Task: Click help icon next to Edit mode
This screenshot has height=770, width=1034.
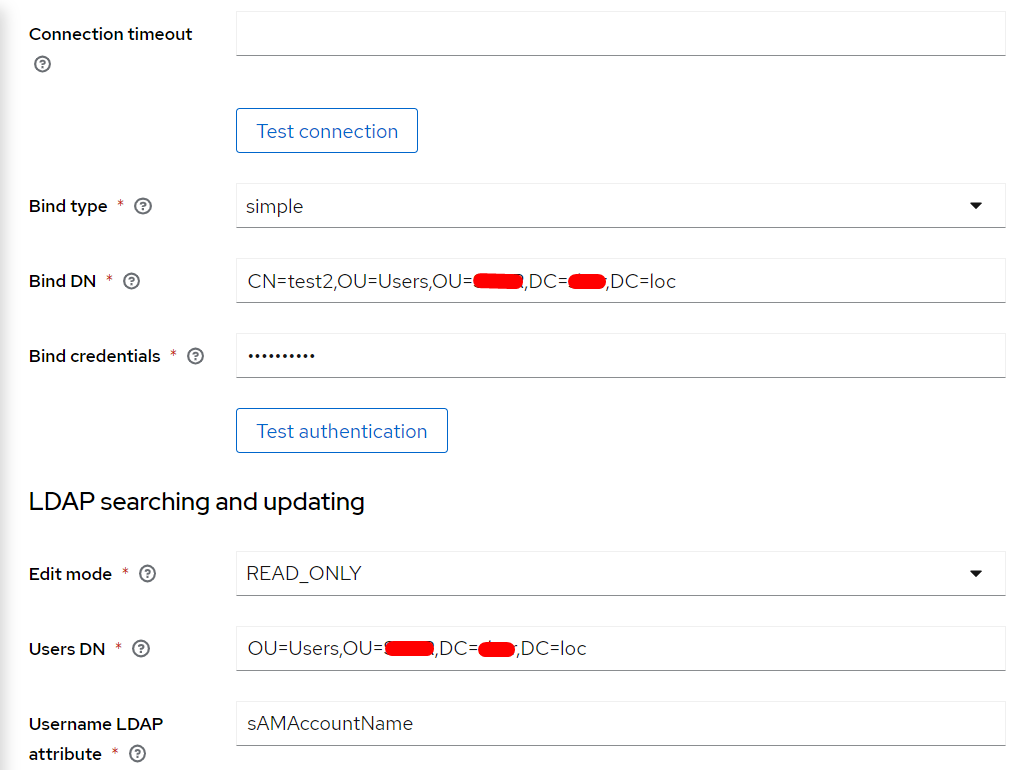Action: click(147, 574)
